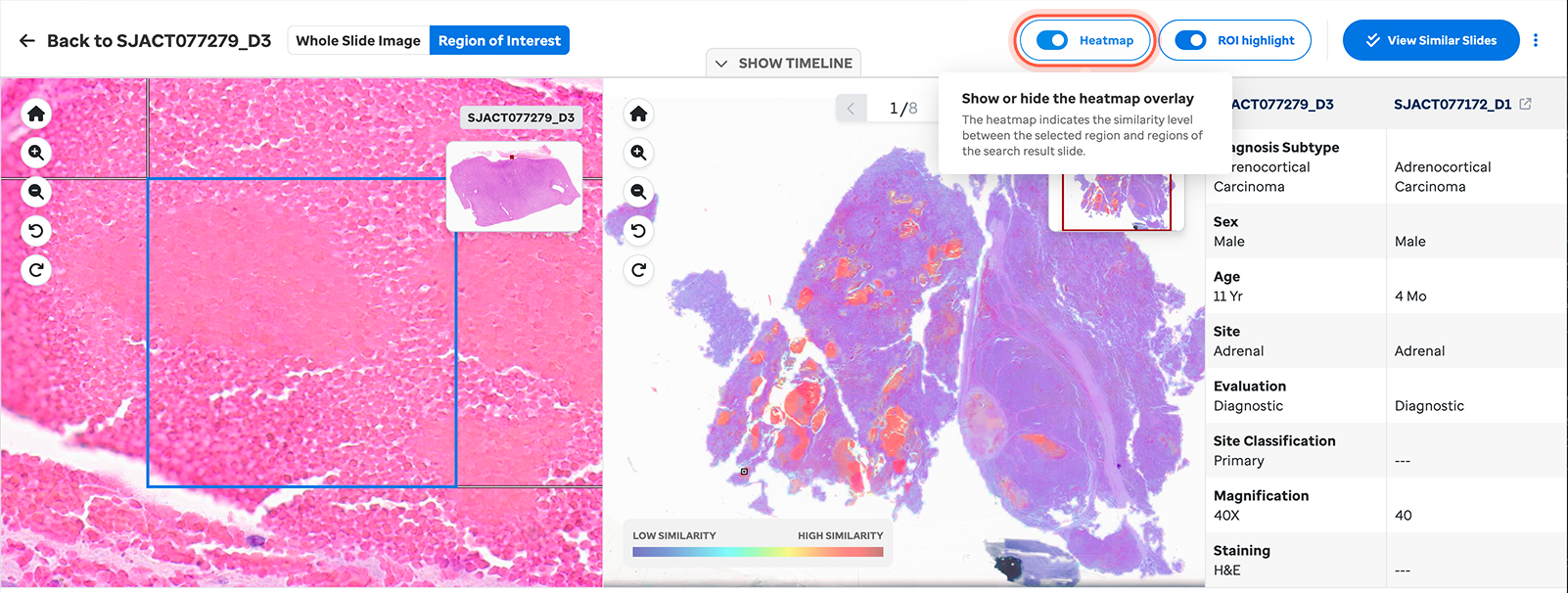Click the Site Classification label
Screen dimensions: 1568x593
point(1274,441)
